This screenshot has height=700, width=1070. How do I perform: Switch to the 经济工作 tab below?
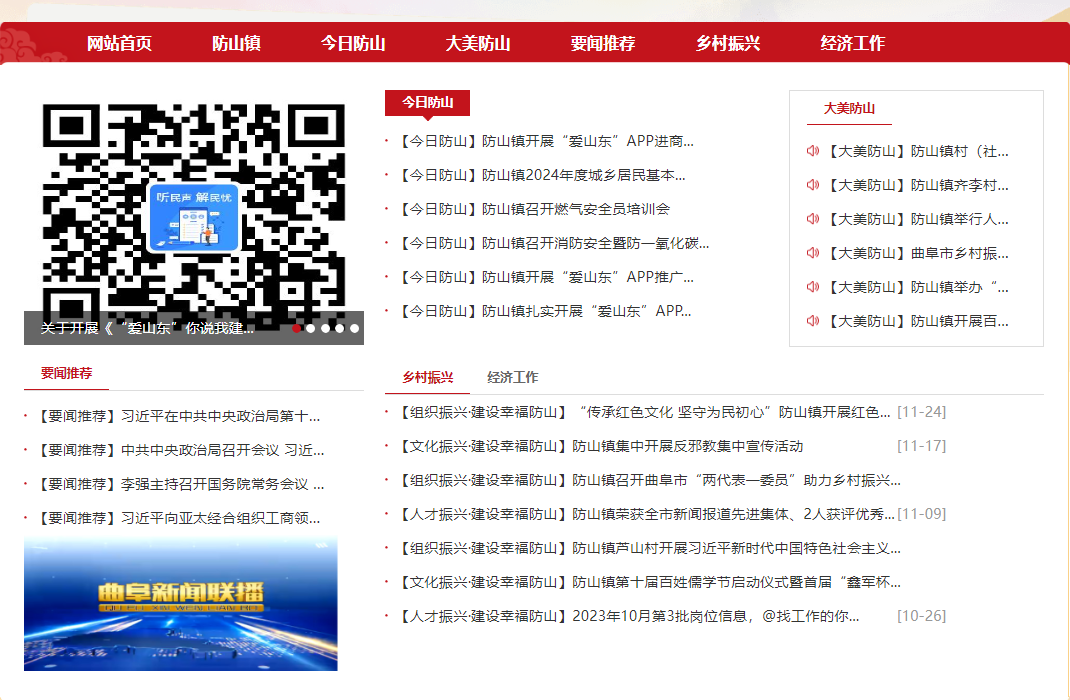point(512,377)
